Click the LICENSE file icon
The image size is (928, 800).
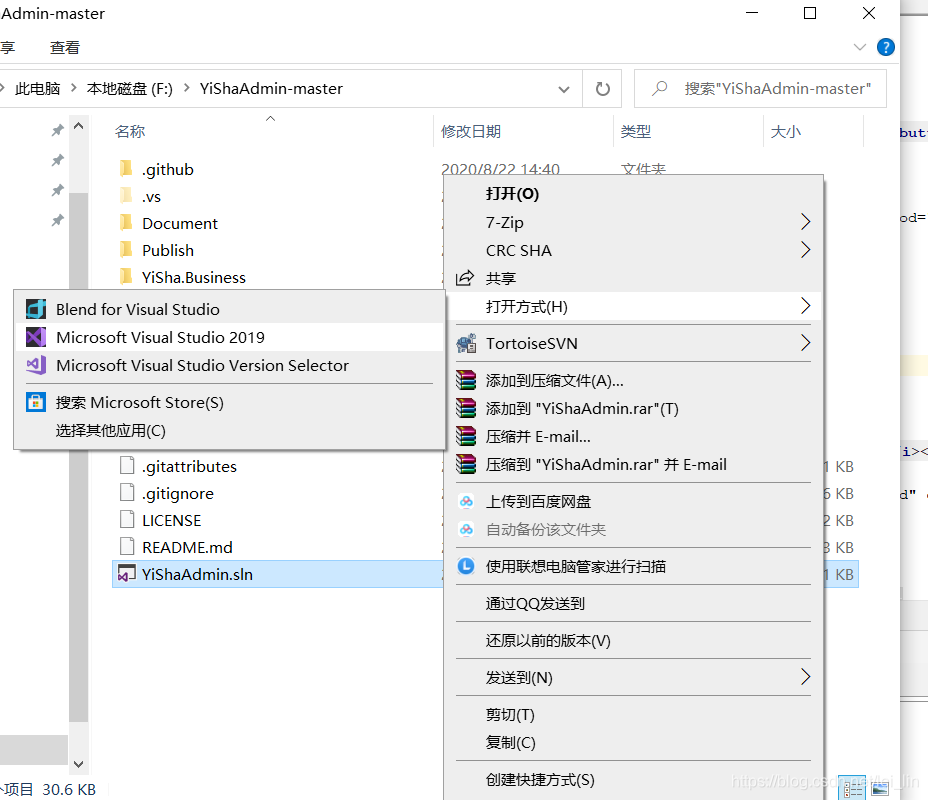[127, 519]
